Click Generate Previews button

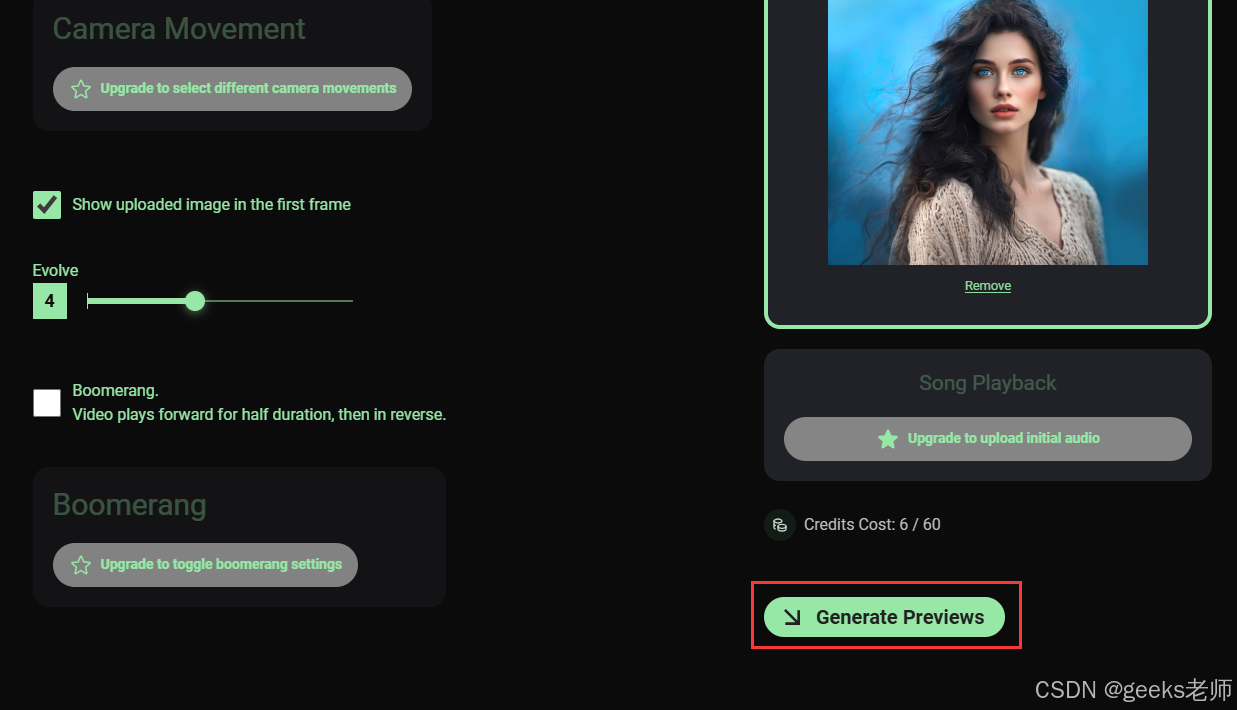coord(884,617)
